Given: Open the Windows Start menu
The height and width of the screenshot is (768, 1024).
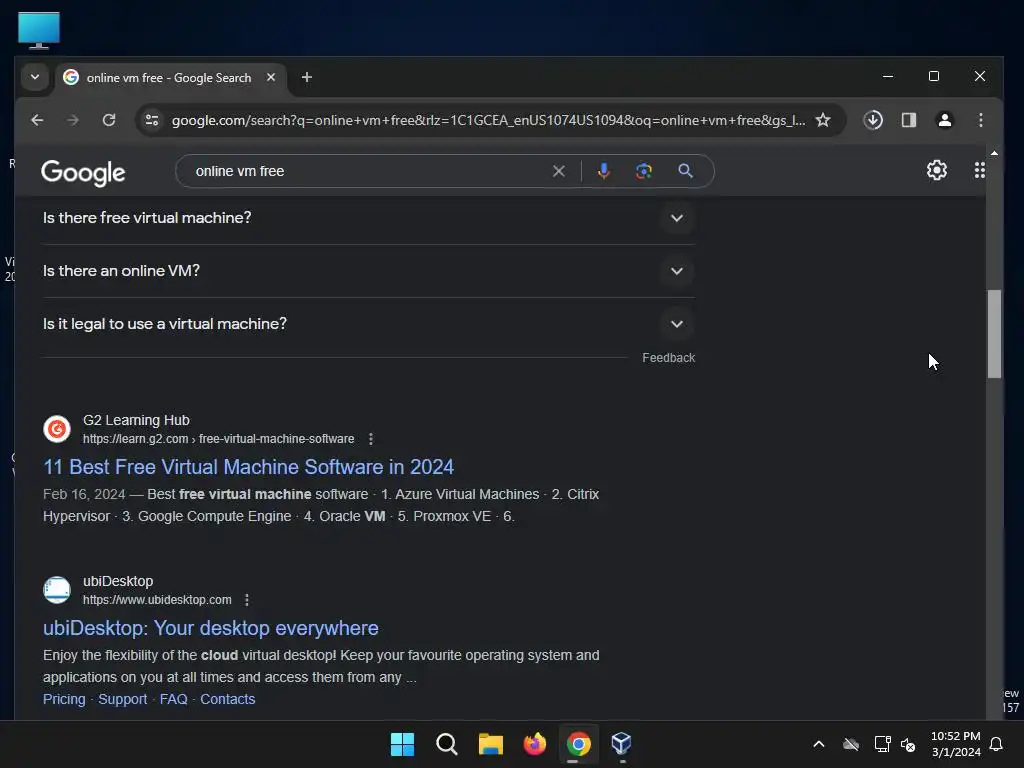Looking at the screenshot, I should 402,744.
